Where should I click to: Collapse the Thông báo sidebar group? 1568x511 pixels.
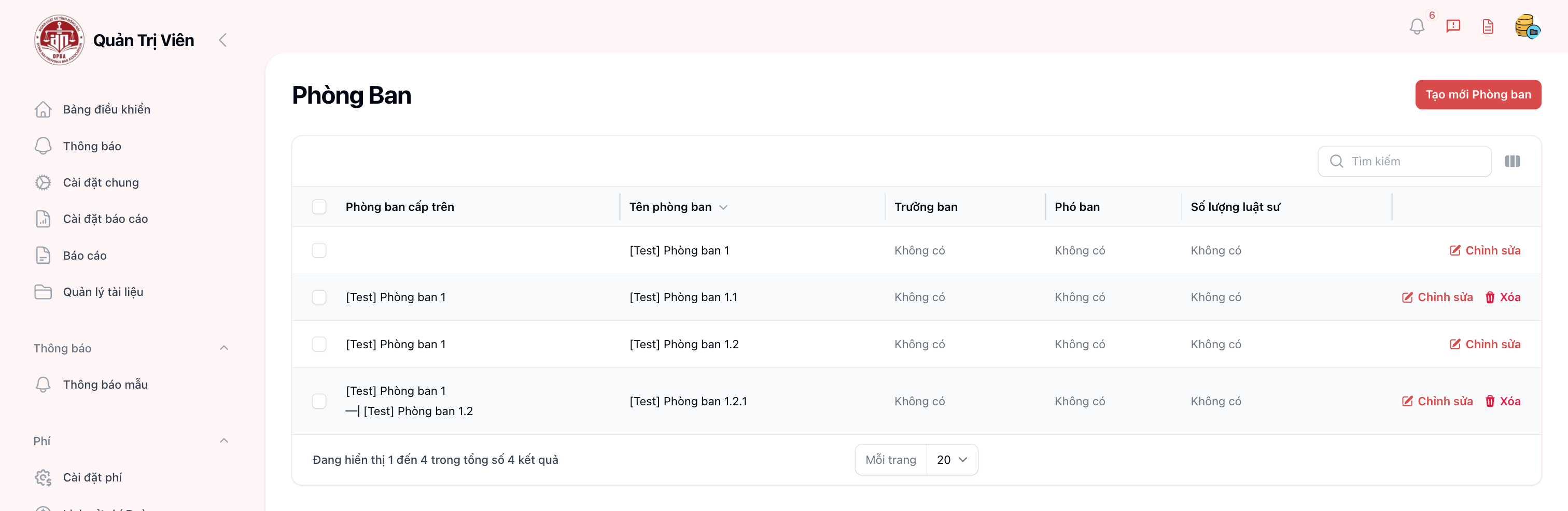(224, 348)
